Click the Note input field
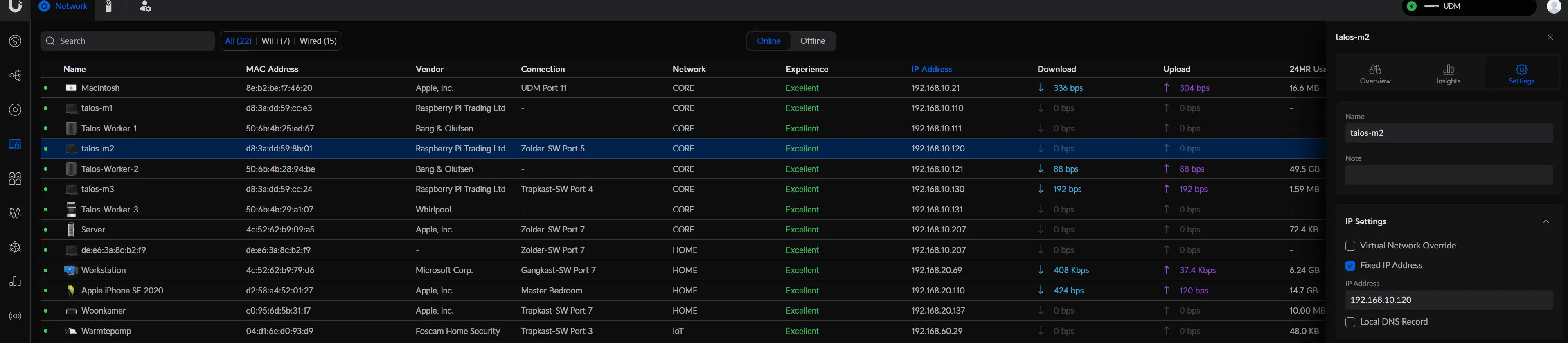 pos(1448,176)
